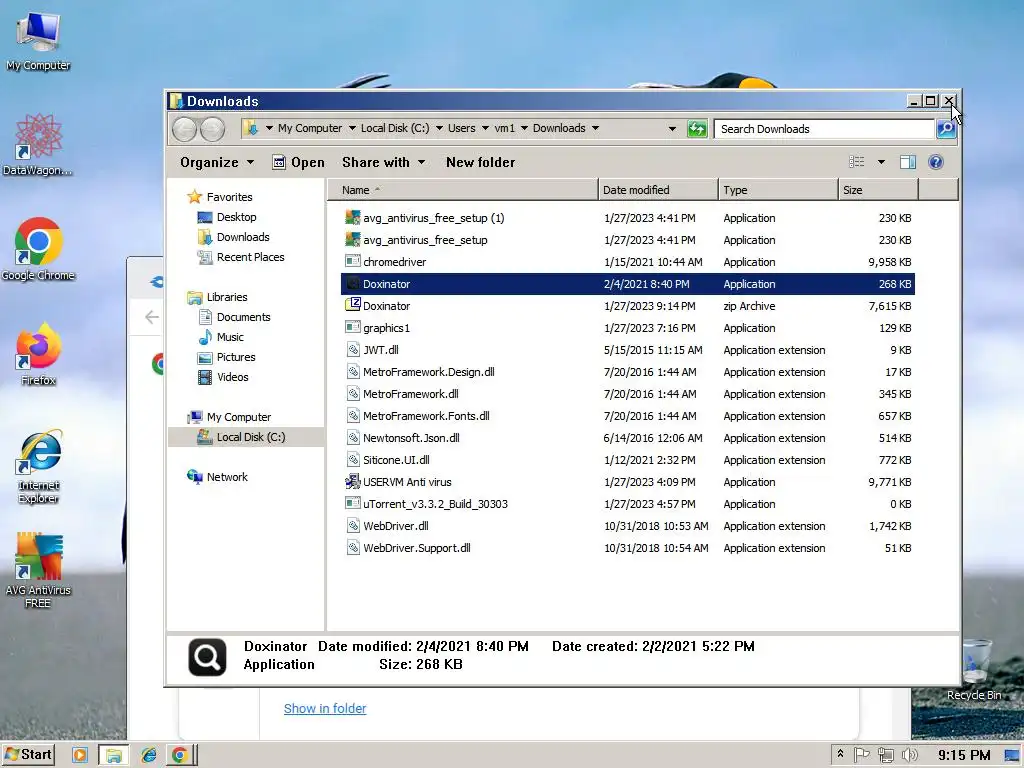The width and height of the screenshot is (1024, 768).
Task: Click the network tray icon
Action: tap(886, 755)
